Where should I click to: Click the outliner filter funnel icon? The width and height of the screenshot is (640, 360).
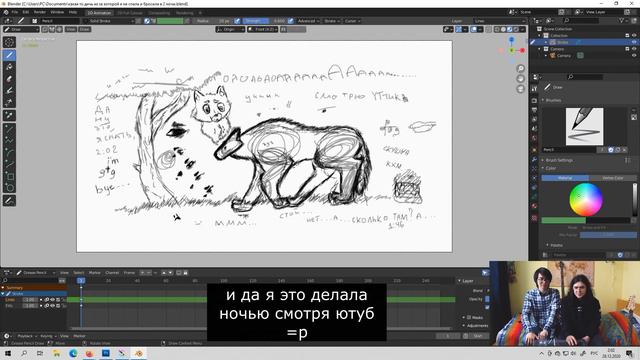(622, 20)
